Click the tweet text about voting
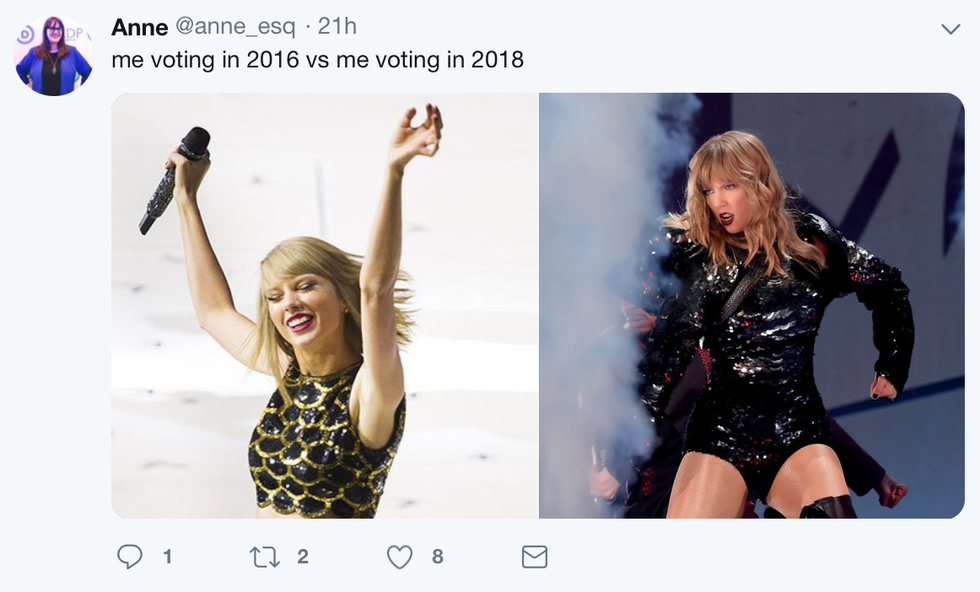The width and height of the screenshot is (980, 592). 317,59
